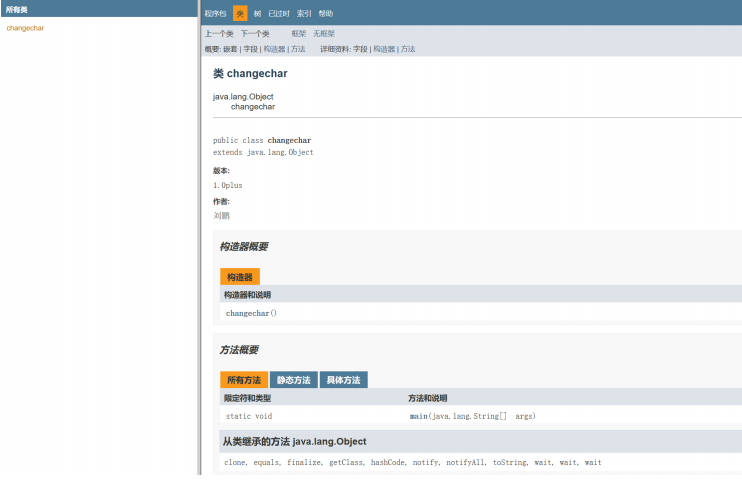This screenshot has width=742, height=485.
Task: Open the 帮助 help page
Action: point(326,14)
